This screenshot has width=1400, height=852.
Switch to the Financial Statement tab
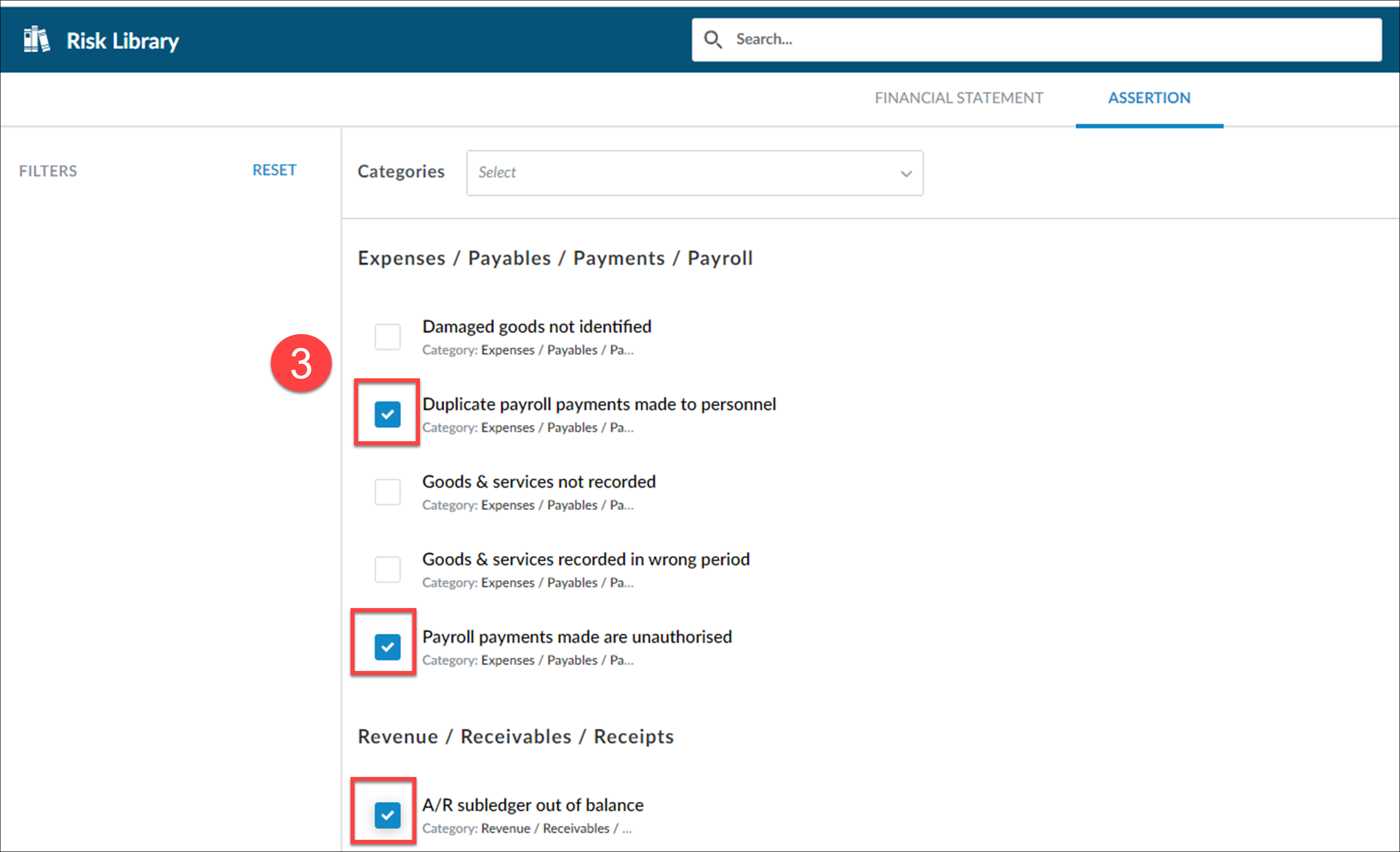[959, 98]
